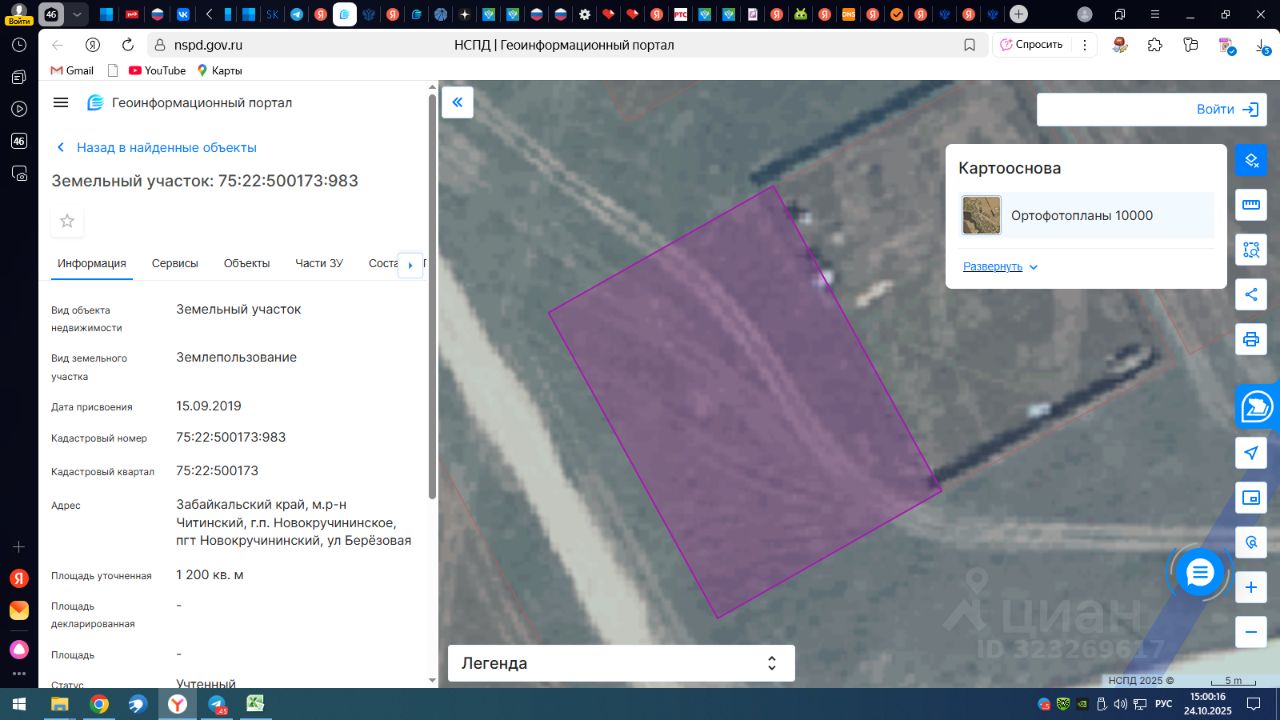
Task: Zoom in the map with the plus button
Action: click(x=1251, y=587)
